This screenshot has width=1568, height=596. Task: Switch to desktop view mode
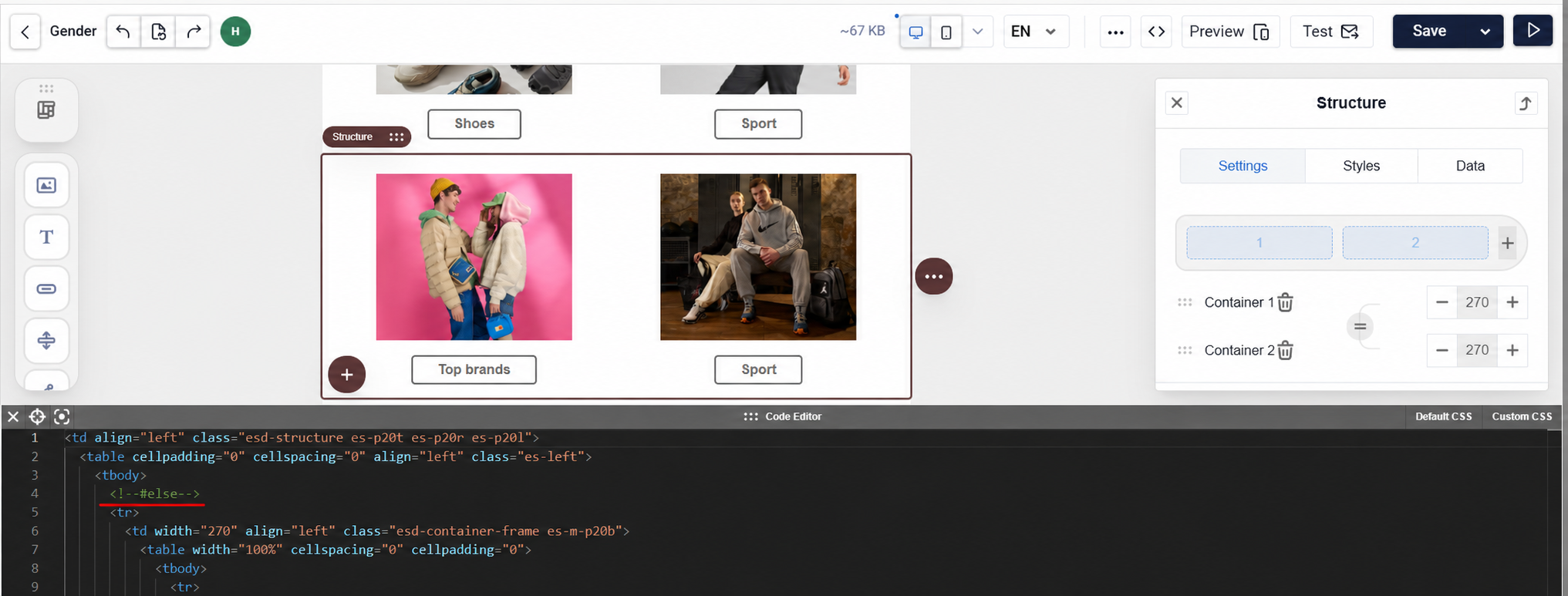[x=916, y=32]
